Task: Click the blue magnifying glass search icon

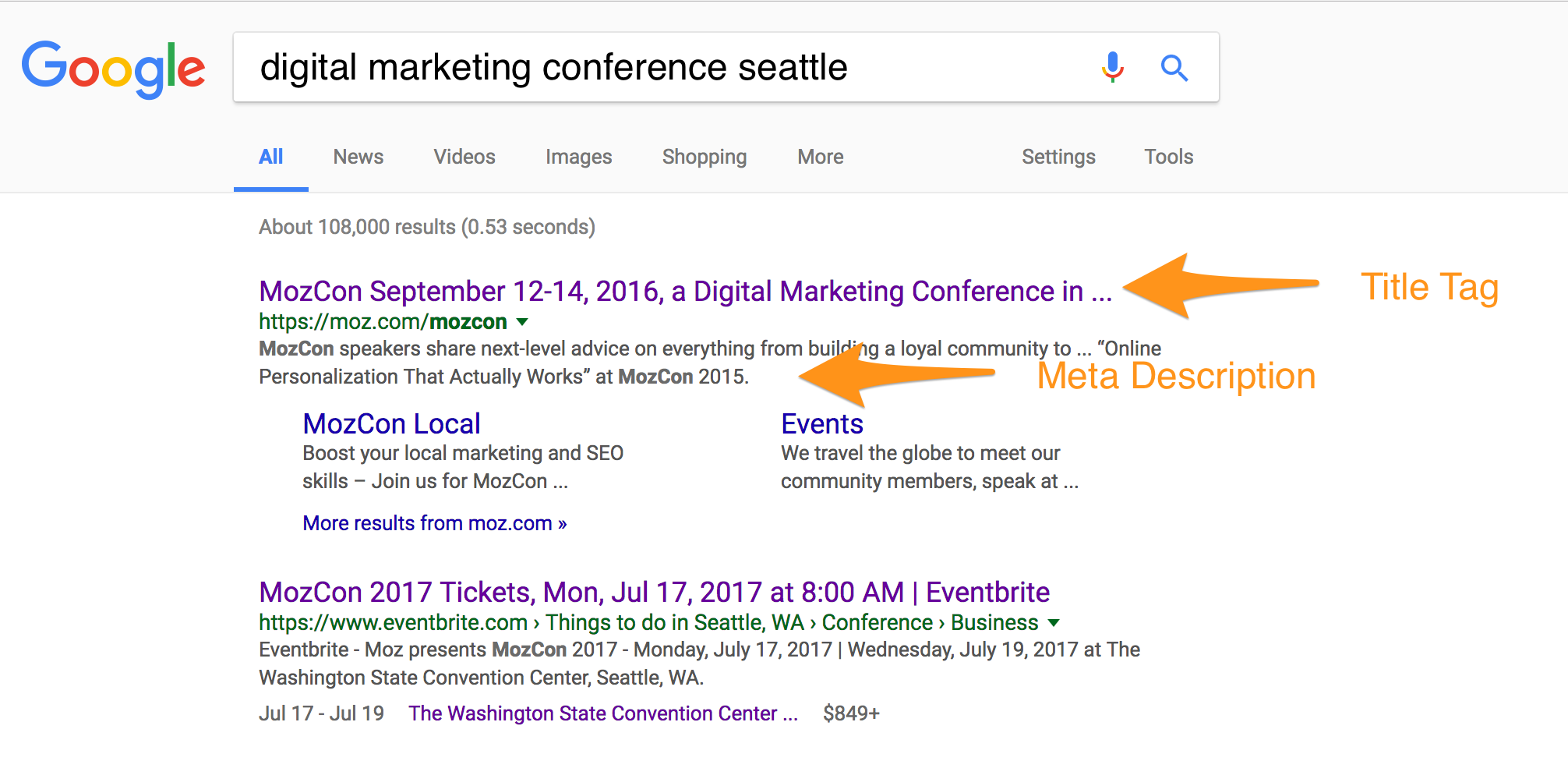Action: pos(1174,68)
